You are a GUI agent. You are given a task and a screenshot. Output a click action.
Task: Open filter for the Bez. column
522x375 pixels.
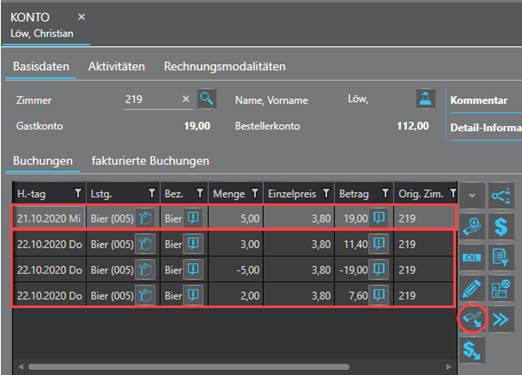click(x=200, y=193)
